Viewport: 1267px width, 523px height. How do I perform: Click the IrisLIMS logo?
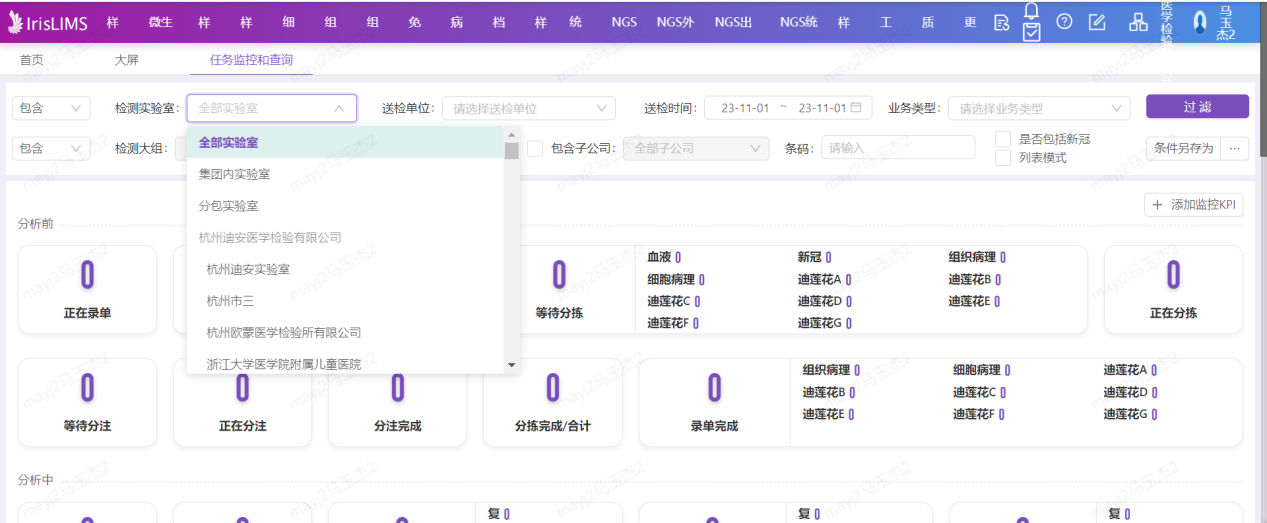(x=47, y=22)
